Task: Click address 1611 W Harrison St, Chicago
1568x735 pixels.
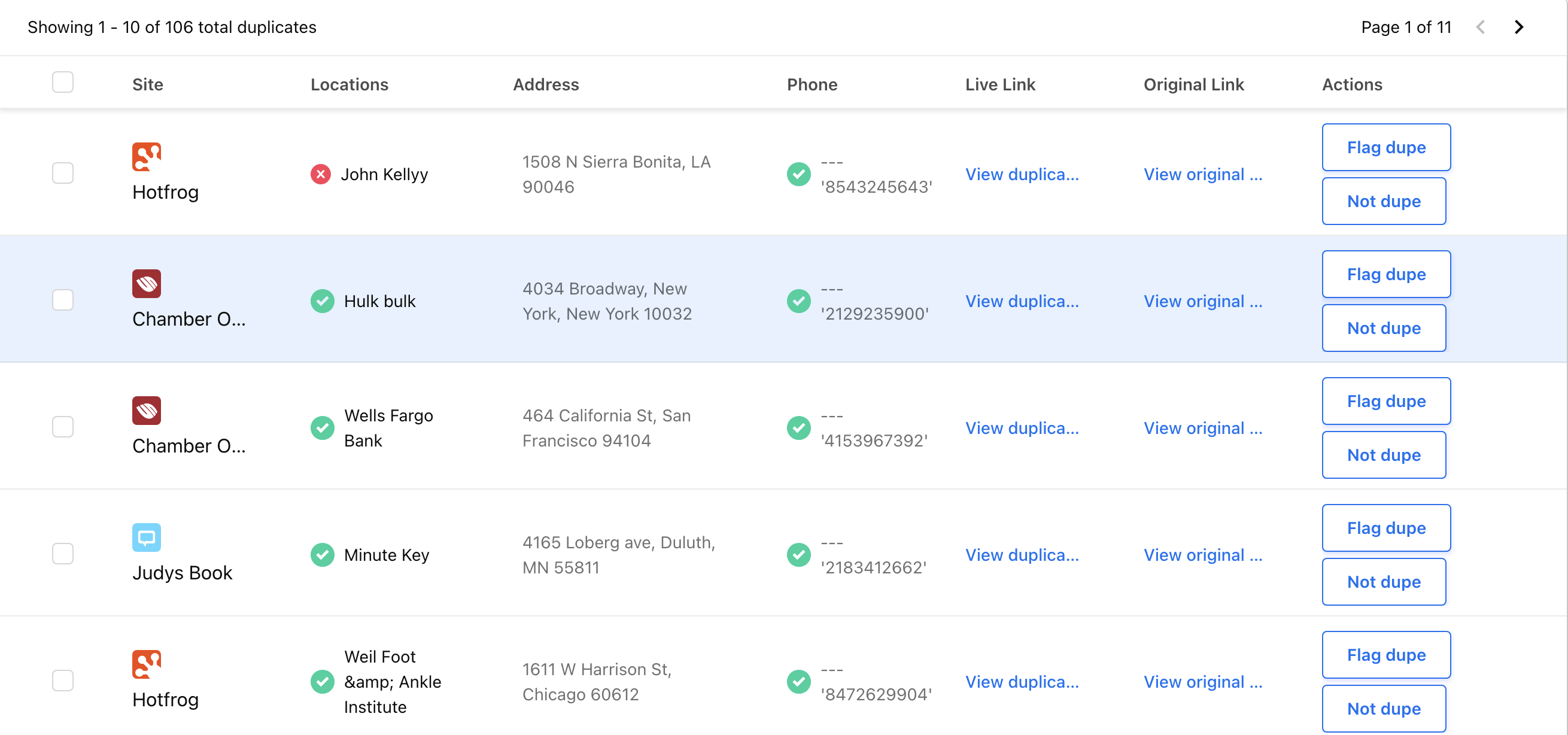Action: pyautogui.click(x=597, y=682)
